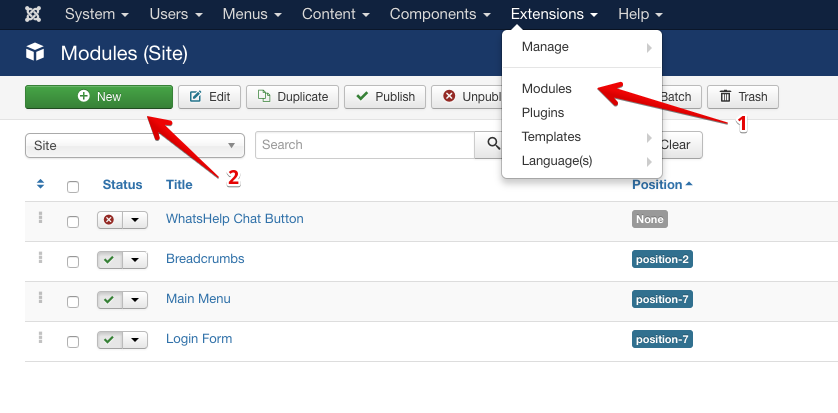
Task: Expand status actions arrow for Main Menu
Action: coord(137,300)
